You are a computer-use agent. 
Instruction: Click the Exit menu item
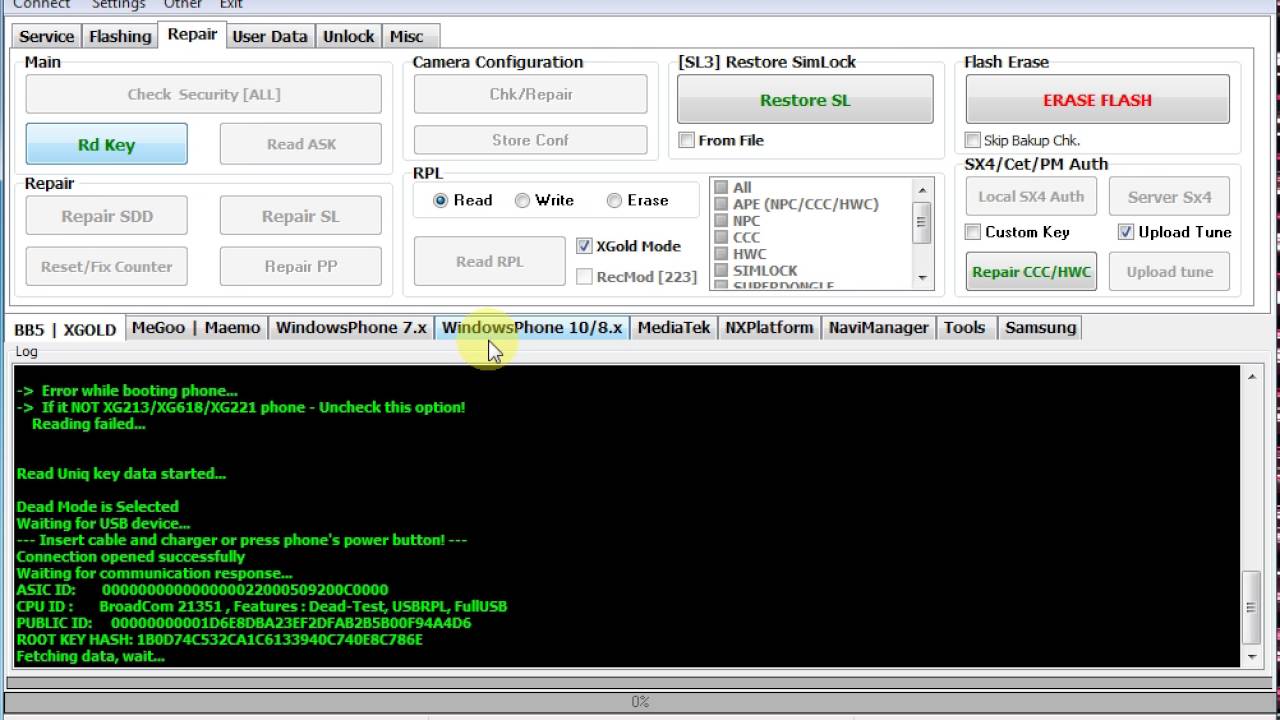tap(231, 4)
